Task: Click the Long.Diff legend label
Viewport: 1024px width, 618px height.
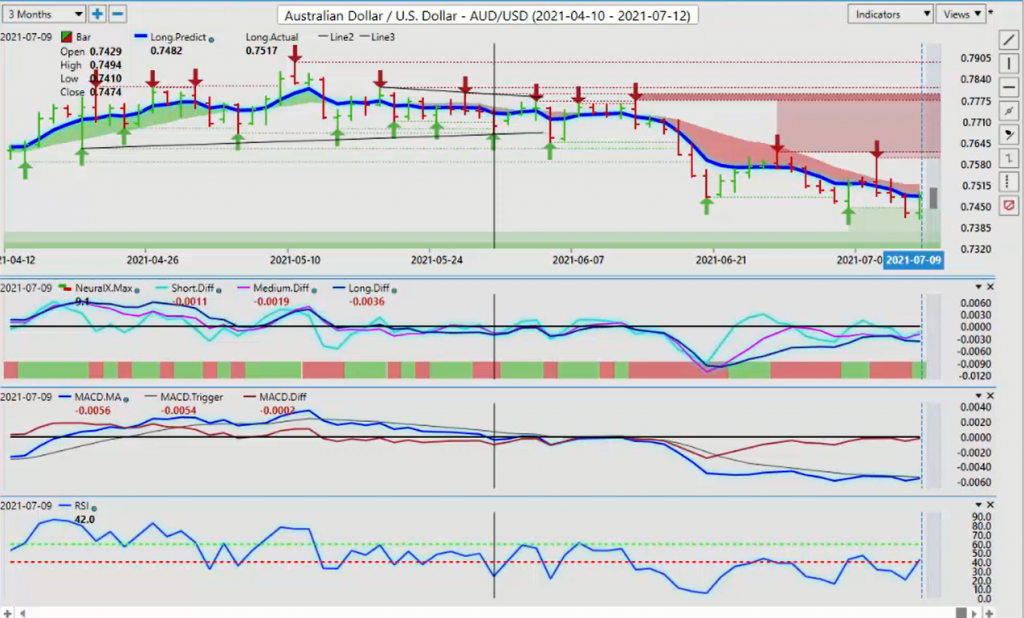Action: pyautogui.click(x=368, y=288)
